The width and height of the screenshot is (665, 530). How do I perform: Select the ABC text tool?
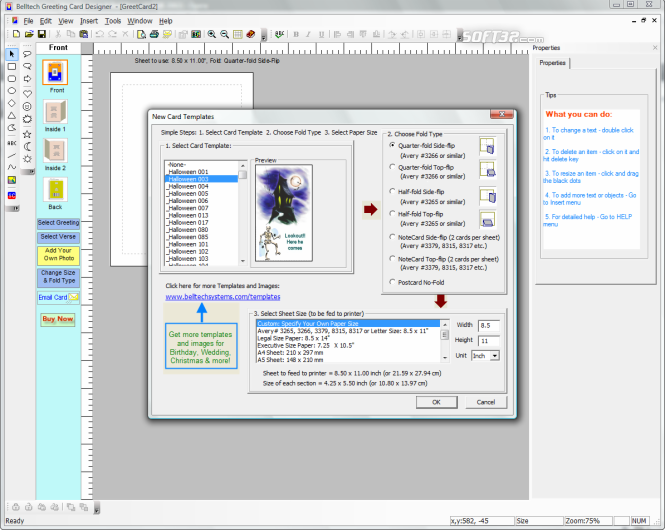tap(12, 143)
